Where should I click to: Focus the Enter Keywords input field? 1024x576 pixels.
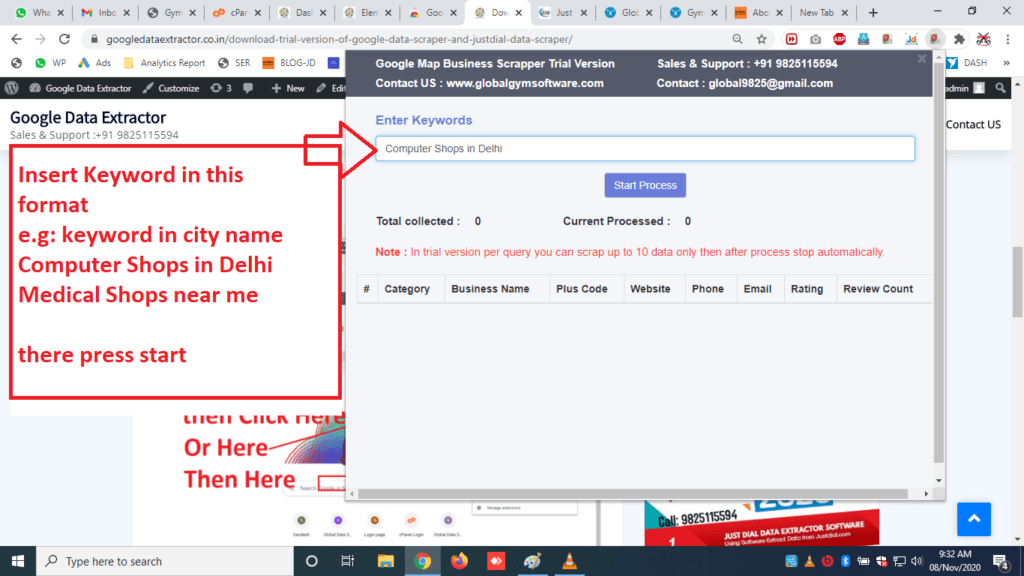pyautogui.click(x=645, y=149)
